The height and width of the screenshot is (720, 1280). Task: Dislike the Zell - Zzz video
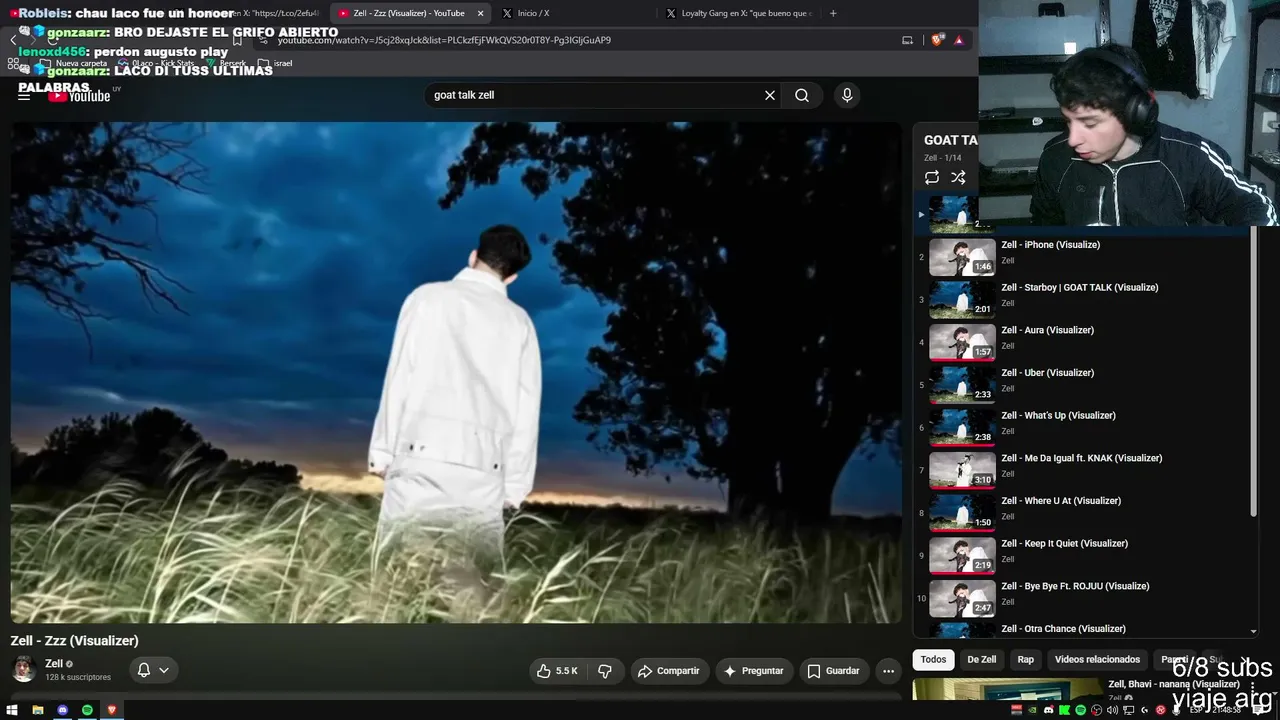coord(605,671)
